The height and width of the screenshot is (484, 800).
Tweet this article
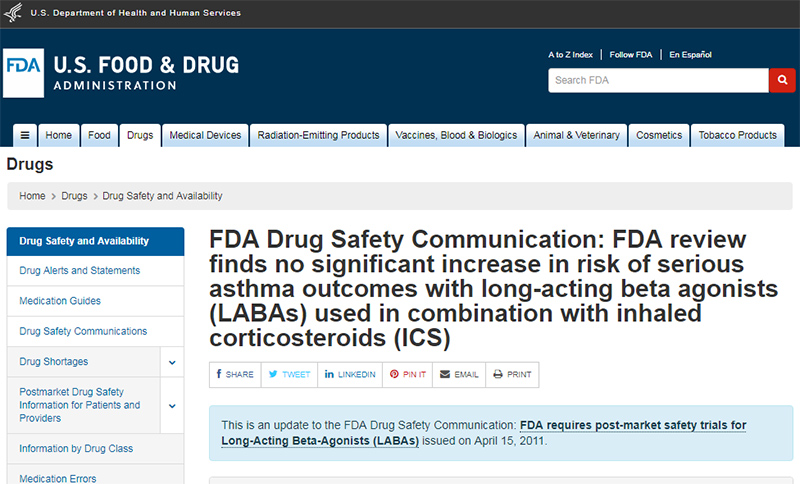[289, 375]
